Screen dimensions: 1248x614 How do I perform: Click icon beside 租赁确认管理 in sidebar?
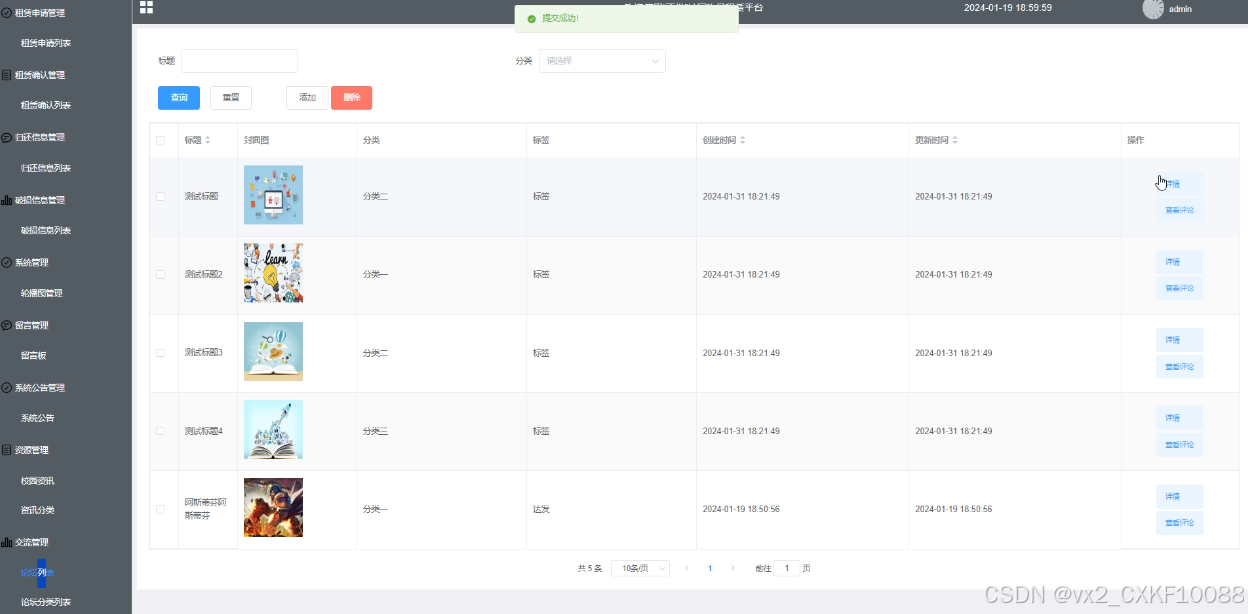click(x=7, y=75)
